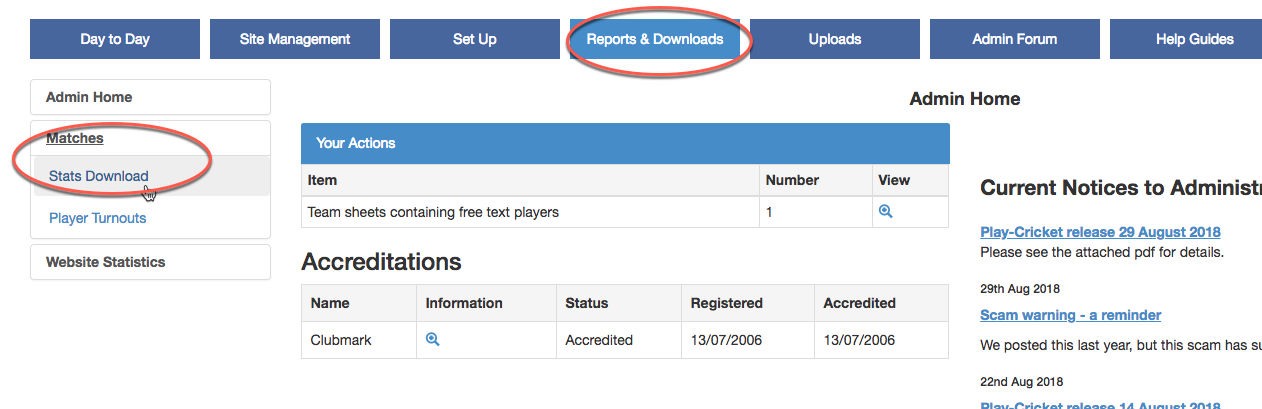The height and width of the screenshot is (409, 1262).
Task: Open the Site Management tab
Action: point(295,39)
